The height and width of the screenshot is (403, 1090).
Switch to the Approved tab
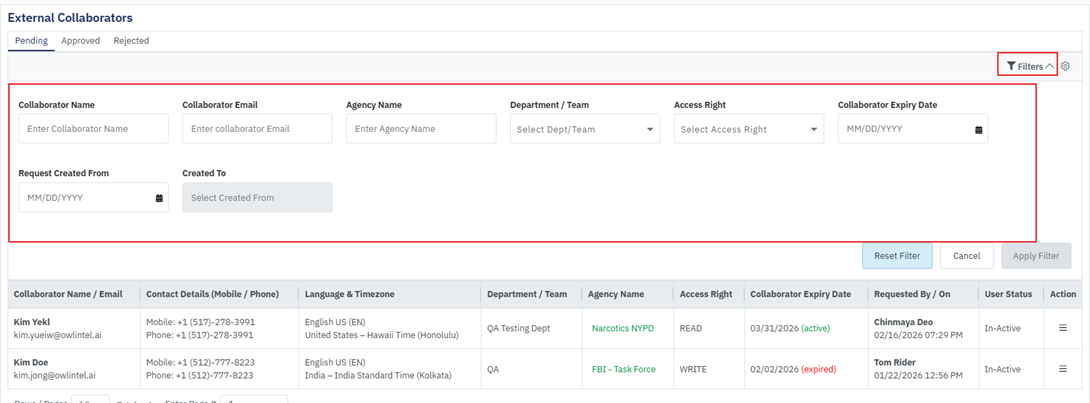click(x=80, y=41)
